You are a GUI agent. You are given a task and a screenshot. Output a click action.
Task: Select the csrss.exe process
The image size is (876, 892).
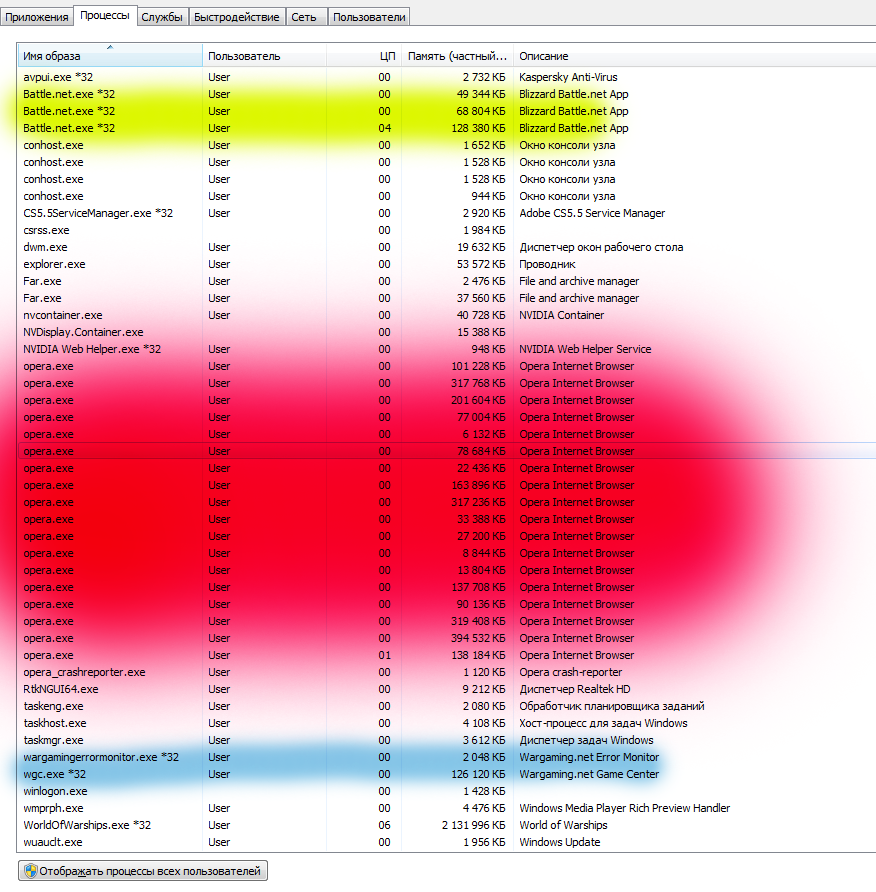click(447, 230)
